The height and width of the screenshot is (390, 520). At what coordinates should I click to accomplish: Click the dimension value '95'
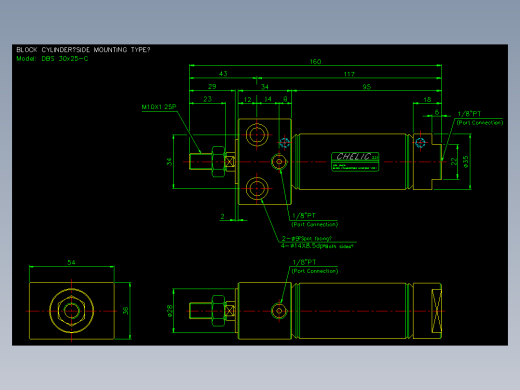tap(366, 87)
